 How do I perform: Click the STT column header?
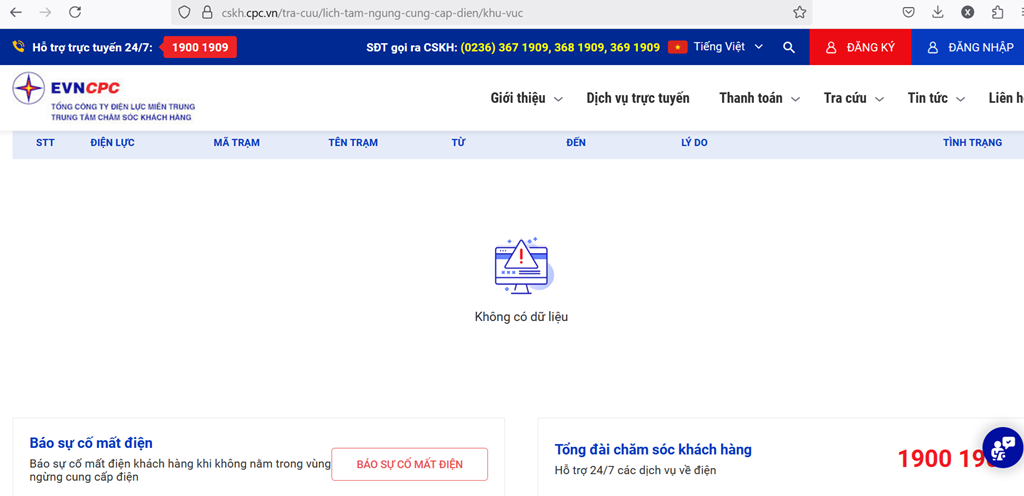pos(45,143)
